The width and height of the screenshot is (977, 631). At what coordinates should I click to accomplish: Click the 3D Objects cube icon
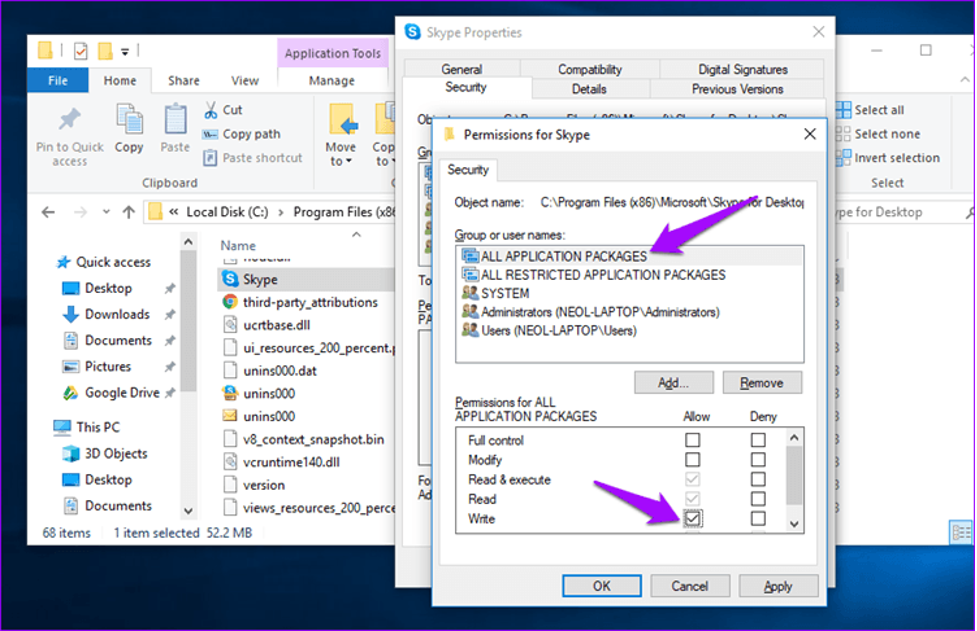click(70, 453)
